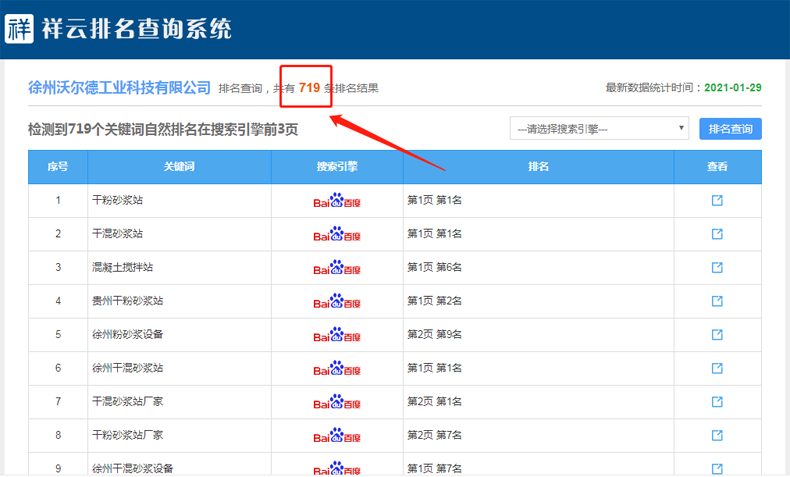The height and width of the screenshot is (477, 790).
Task: Open view icon for 干混砂浆站 row
Action: 717,234
